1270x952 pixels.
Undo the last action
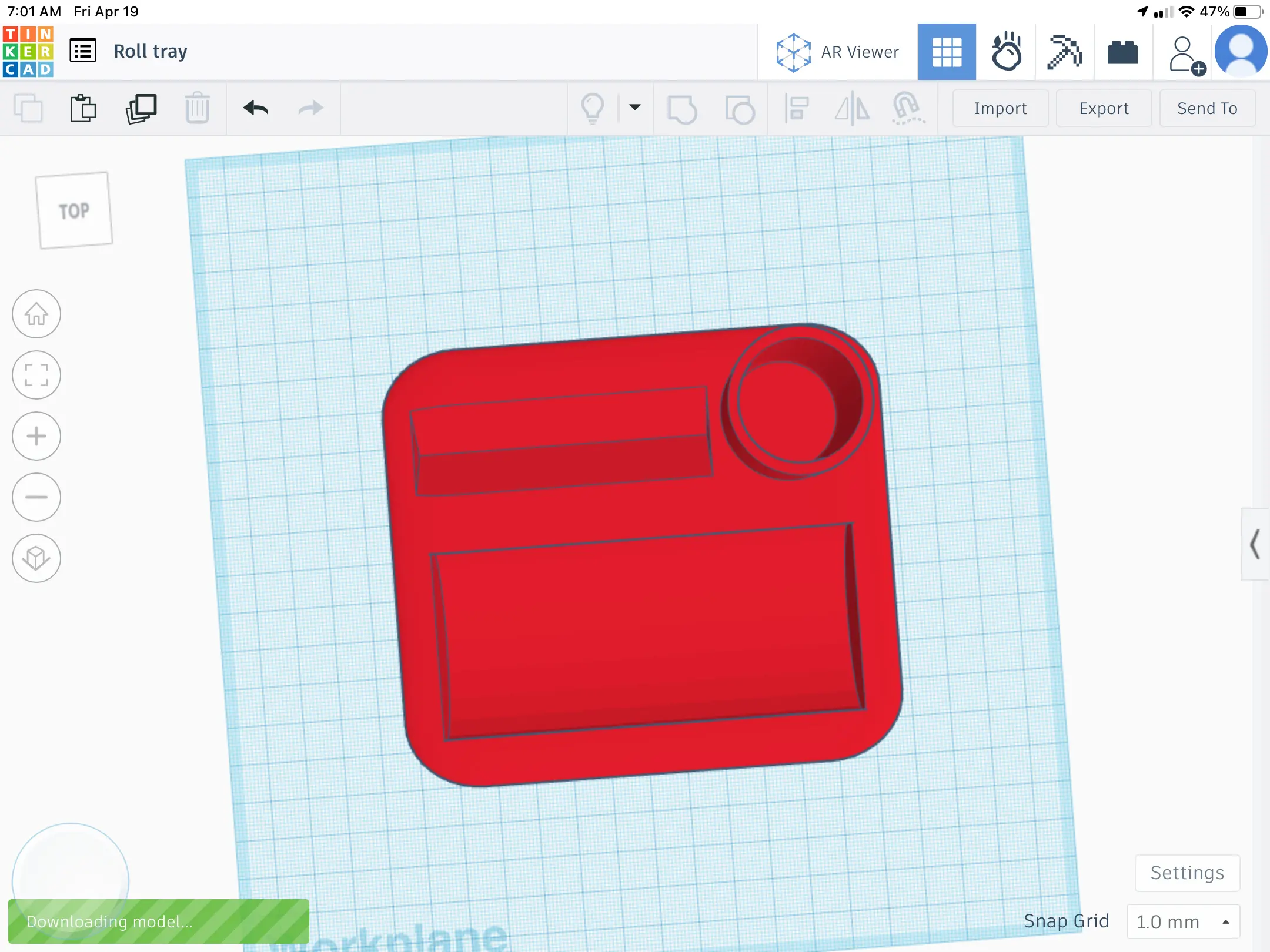[256, 108]
